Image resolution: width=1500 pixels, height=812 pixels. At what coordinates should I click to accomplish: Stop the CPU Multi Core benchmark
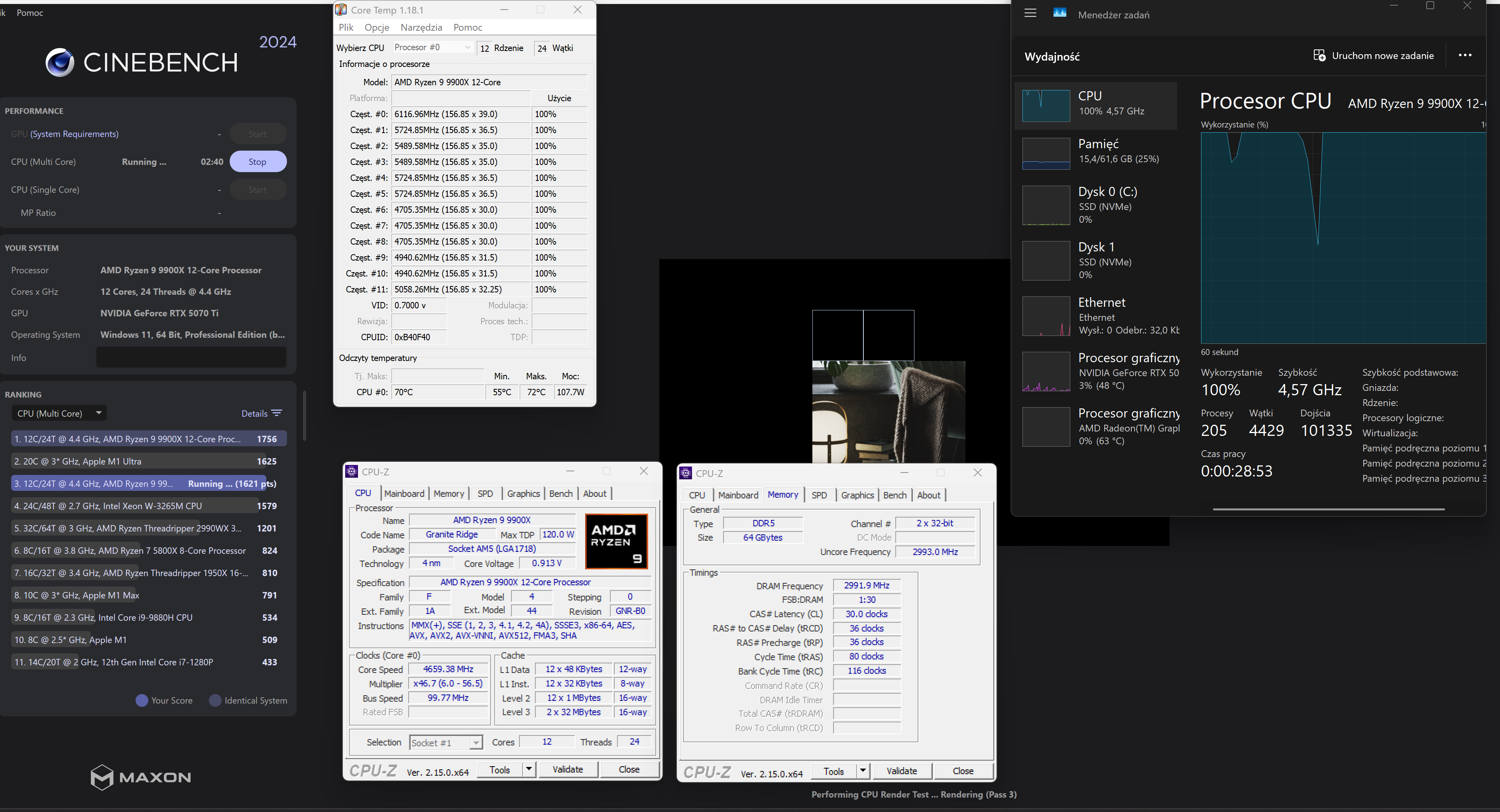tap(258, 161)
